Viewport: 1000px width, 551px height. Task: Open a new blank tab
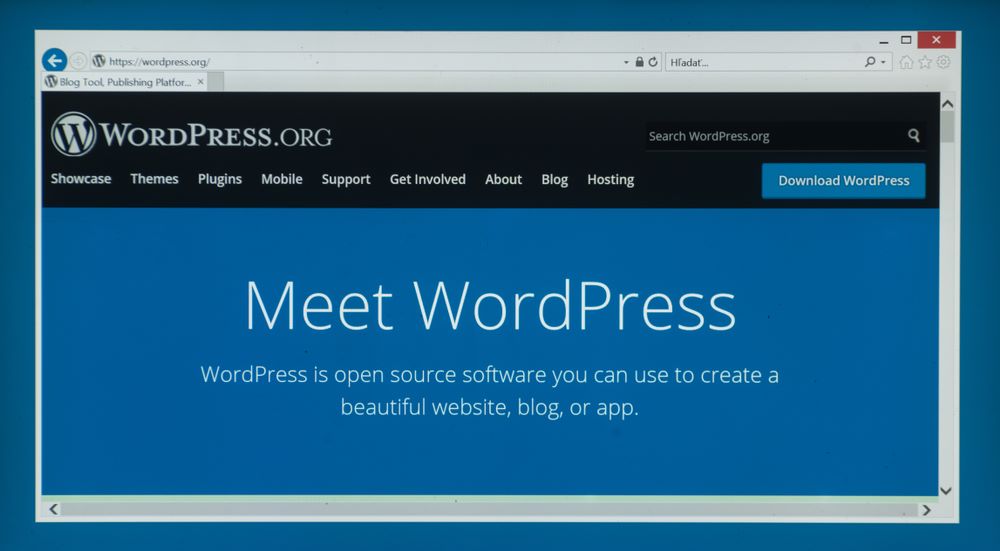tap(216, 82)
